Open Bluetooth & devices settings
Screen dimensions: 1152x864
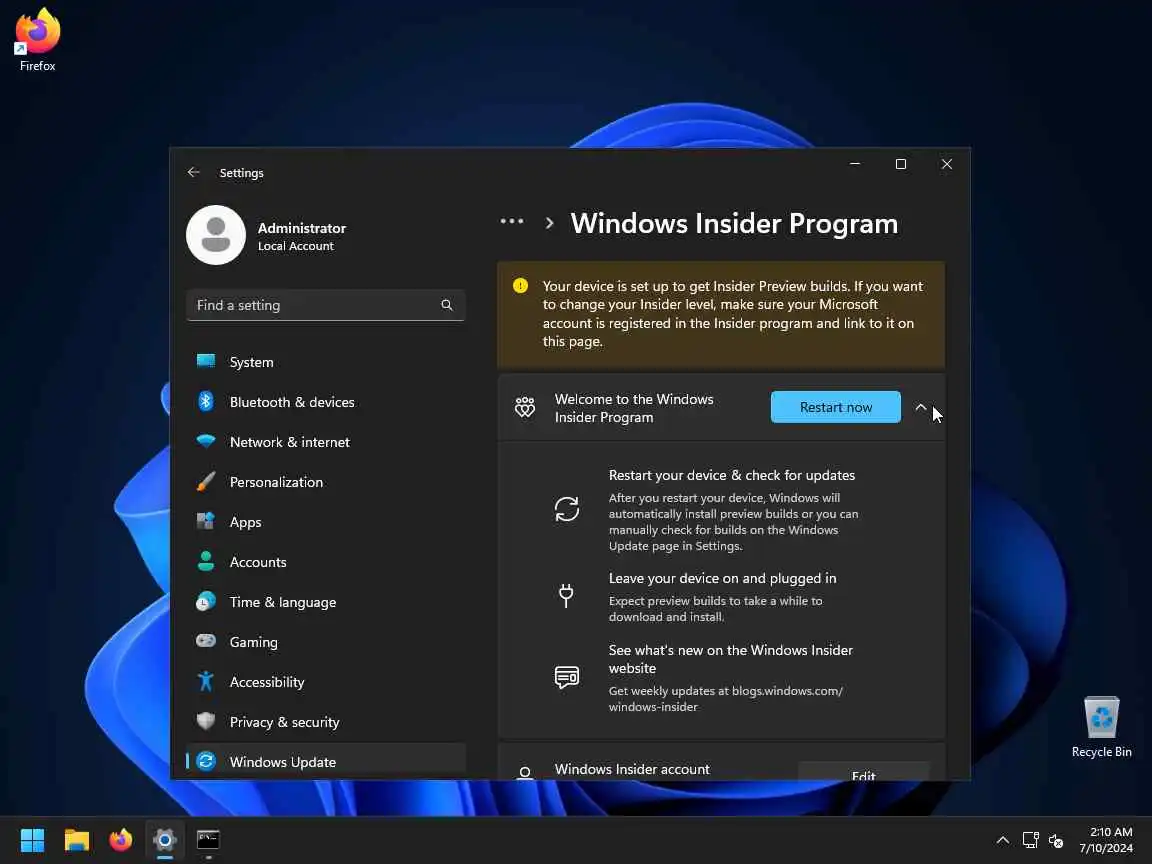click(325, 402)
